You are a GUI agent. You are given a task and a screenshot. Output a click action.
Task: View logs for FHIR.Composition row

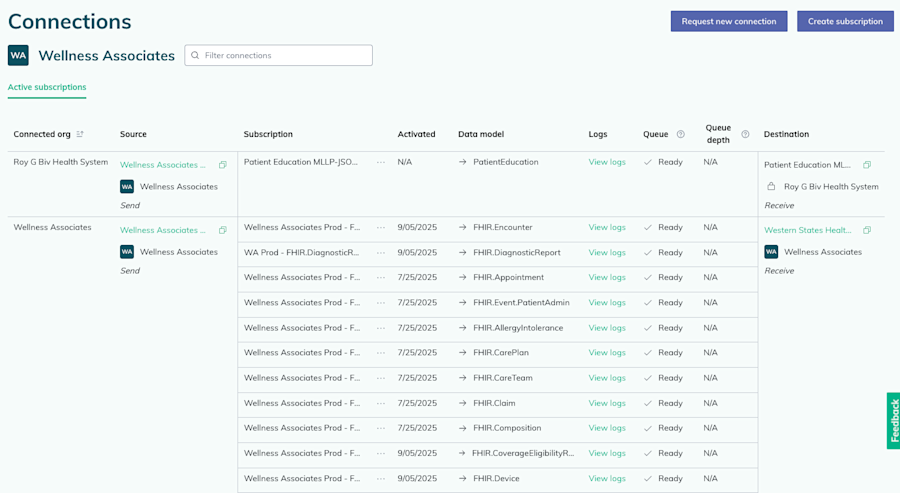point(607,428)
